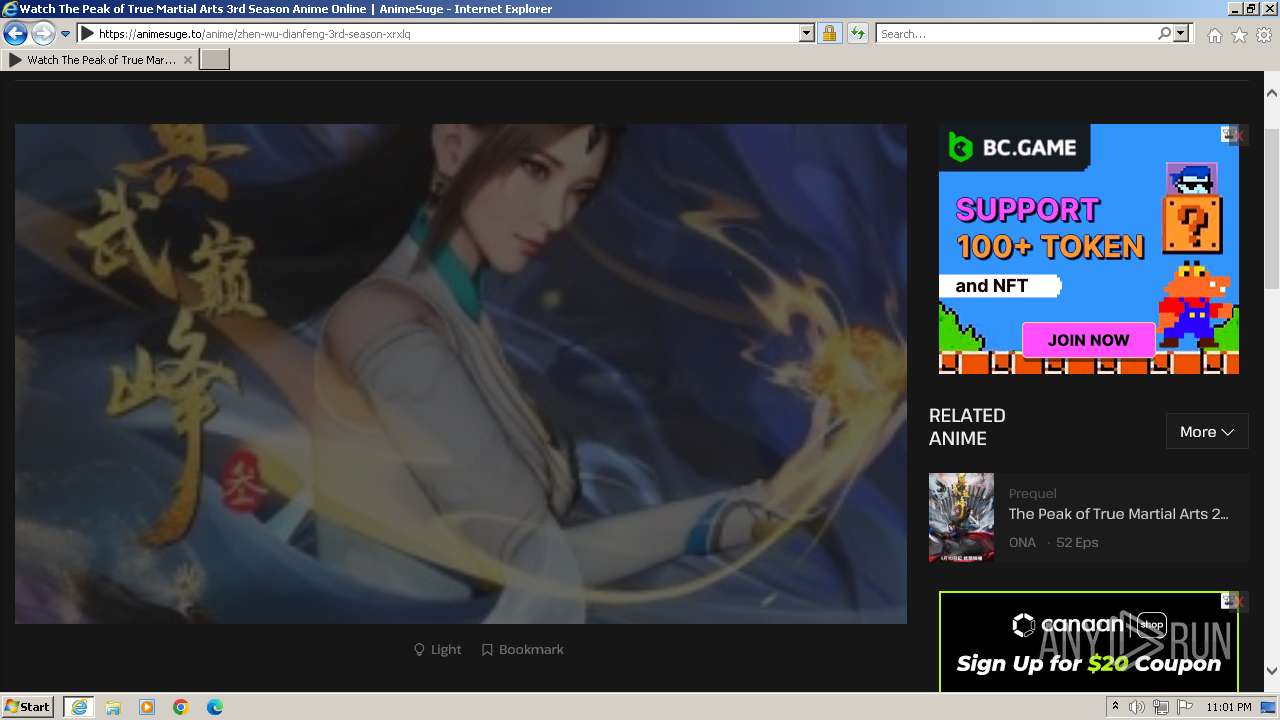This screenshot has height=720, width=1280.
Task: Click the 'ONA' type label
Action: [x=1022, y=543]
